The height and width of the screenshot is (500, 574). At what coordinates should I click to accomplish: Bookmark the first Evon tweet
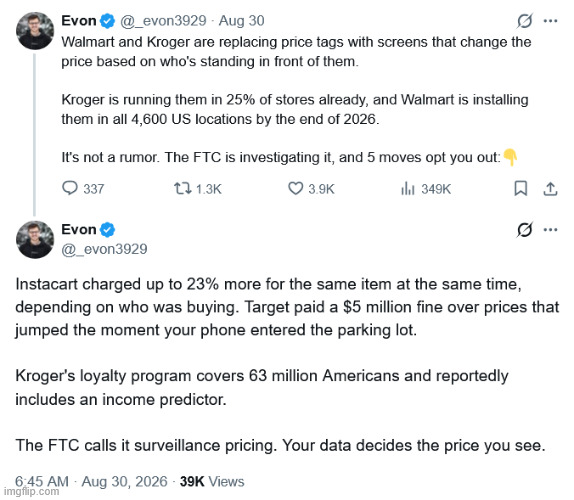click(520, 189)
